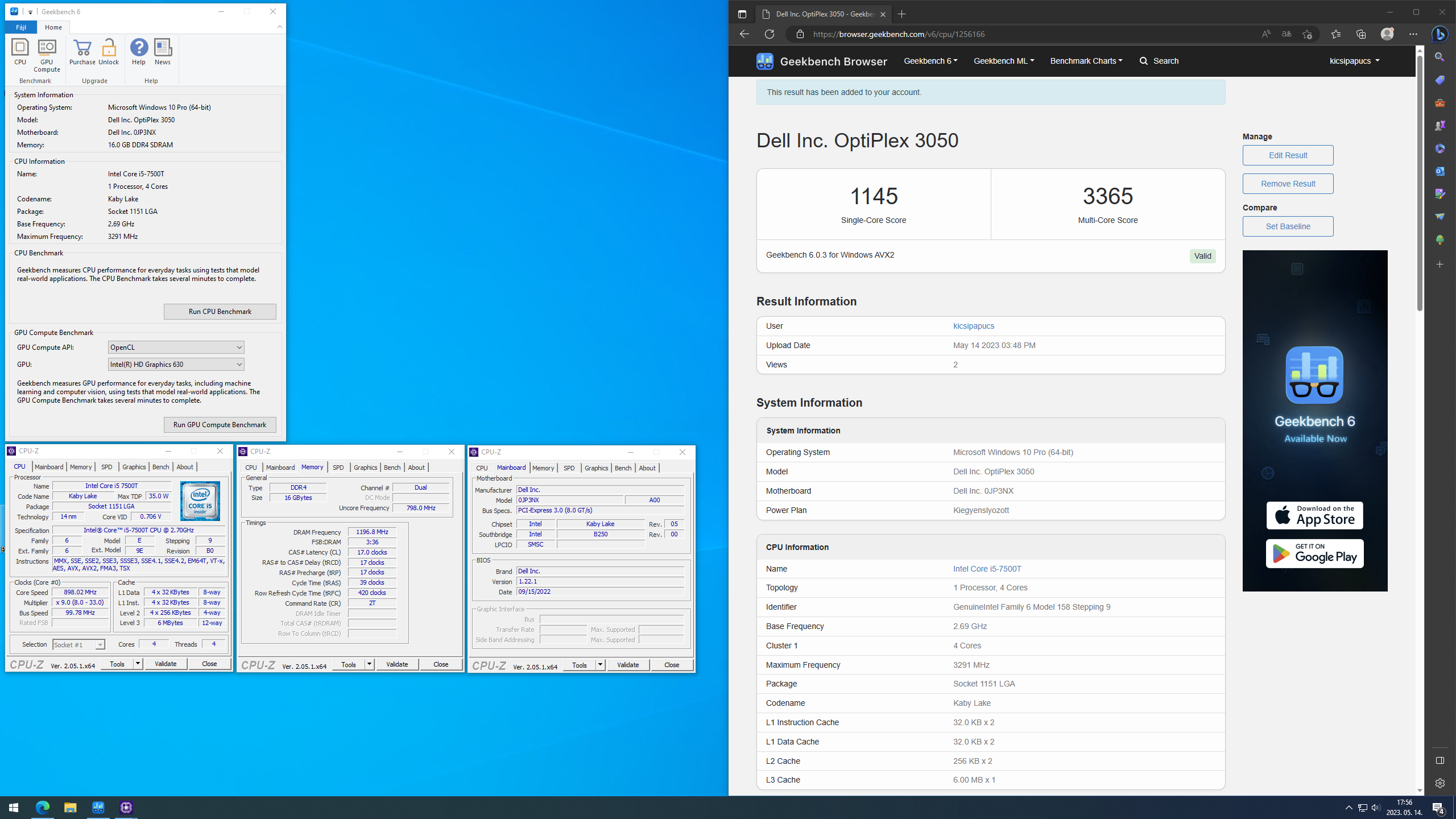1456x819 pixels.
Task: Add a new sidebar app plus icon
Action: 1440,264
